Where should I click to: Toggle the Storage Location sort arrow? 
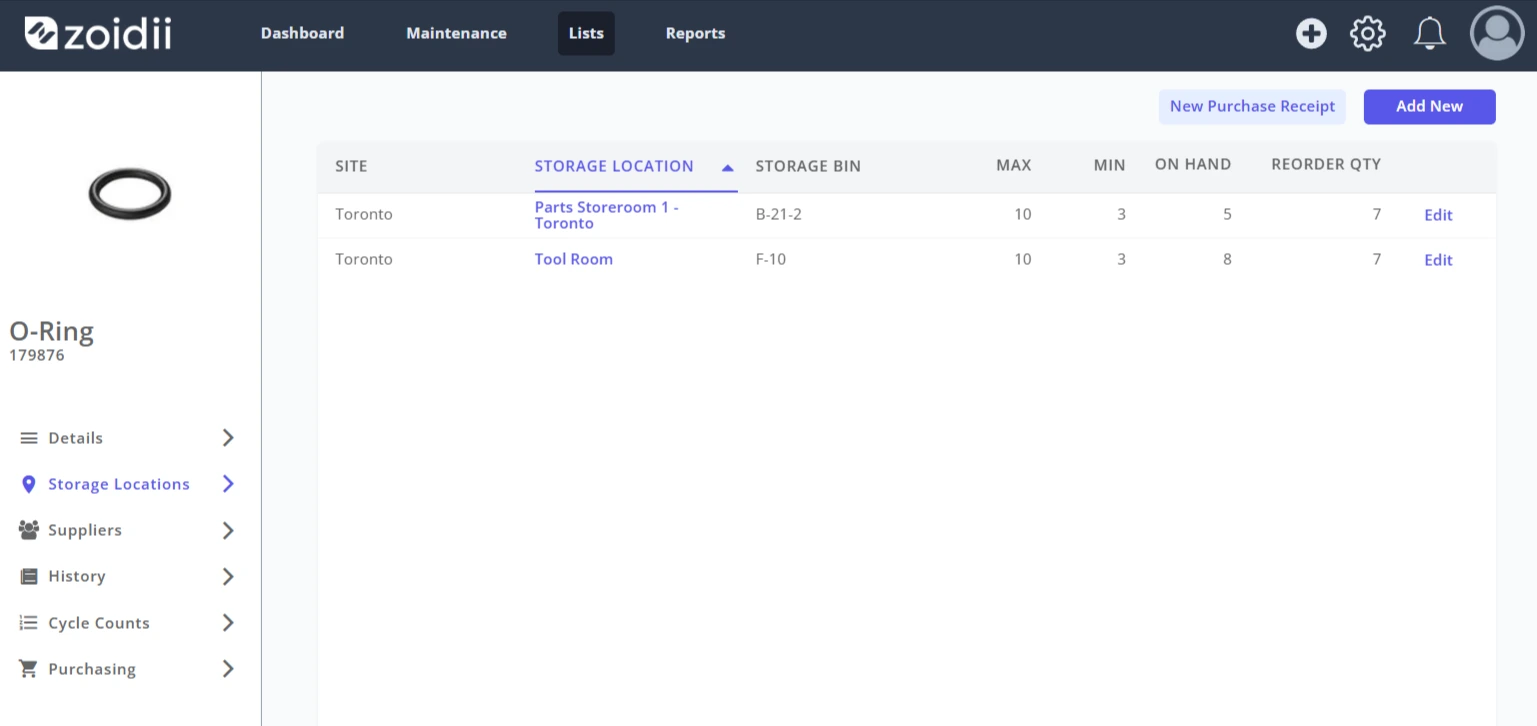(728, 168)
